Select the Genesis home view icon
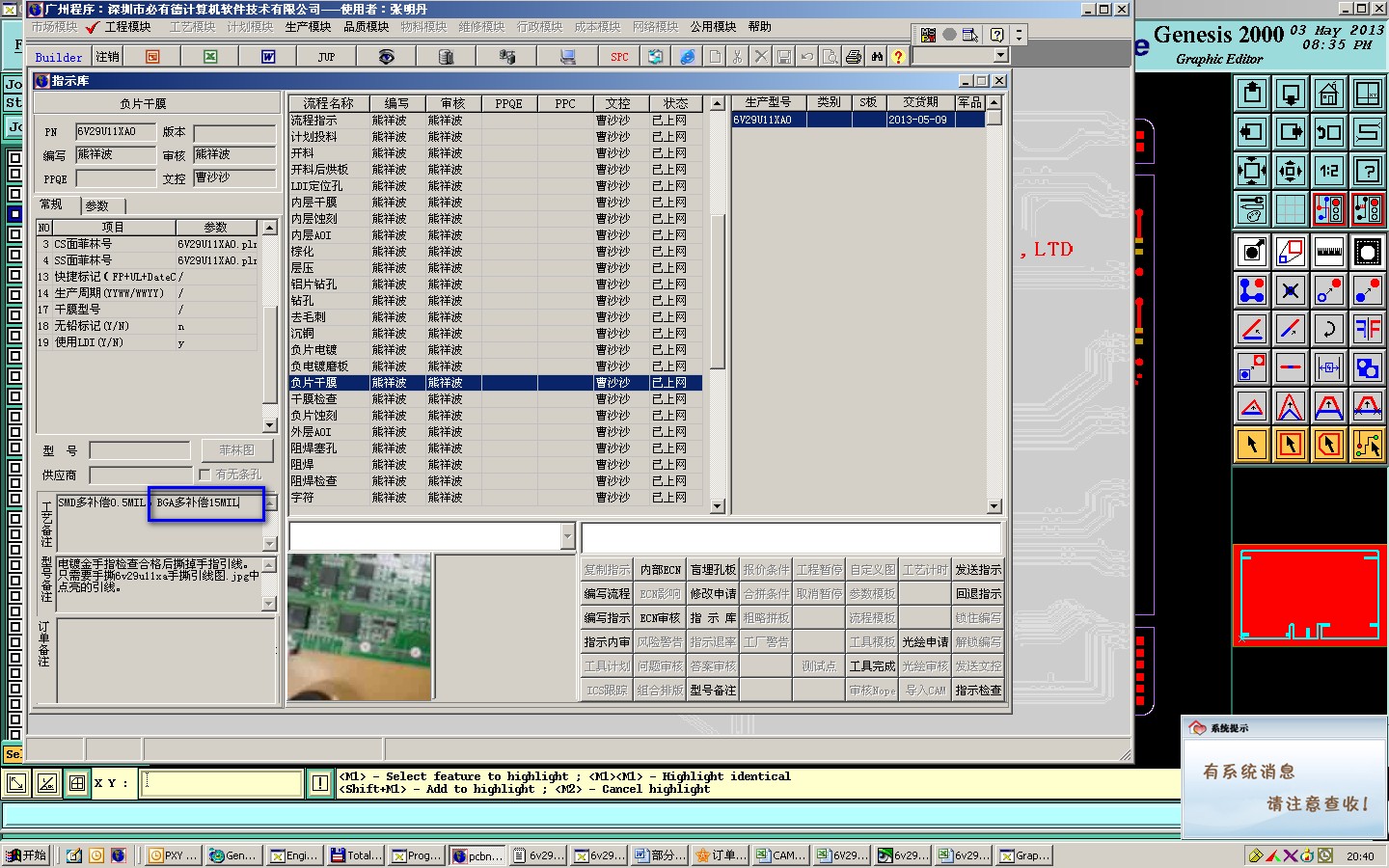Screen dimensions: 1389x868 (1328, 94)
